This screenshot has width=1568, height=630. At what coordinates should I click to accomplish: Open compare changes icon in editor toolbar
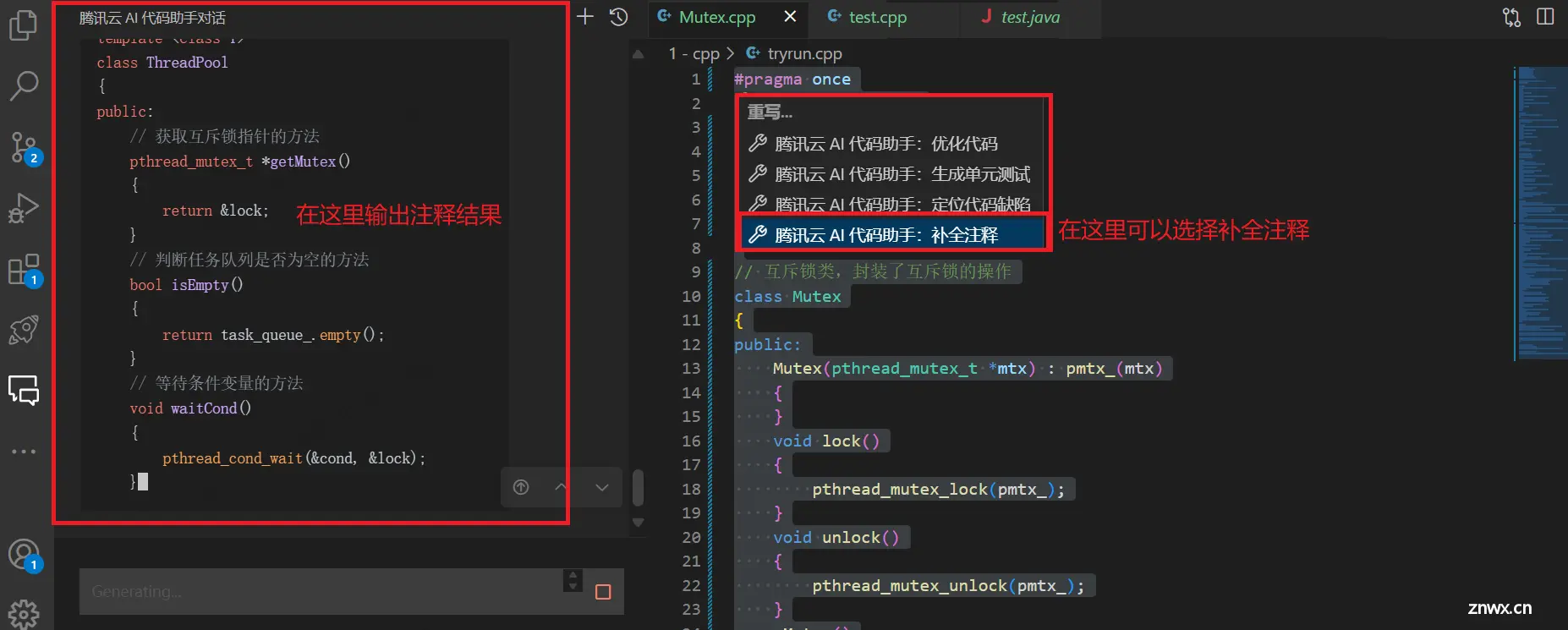1511,17
